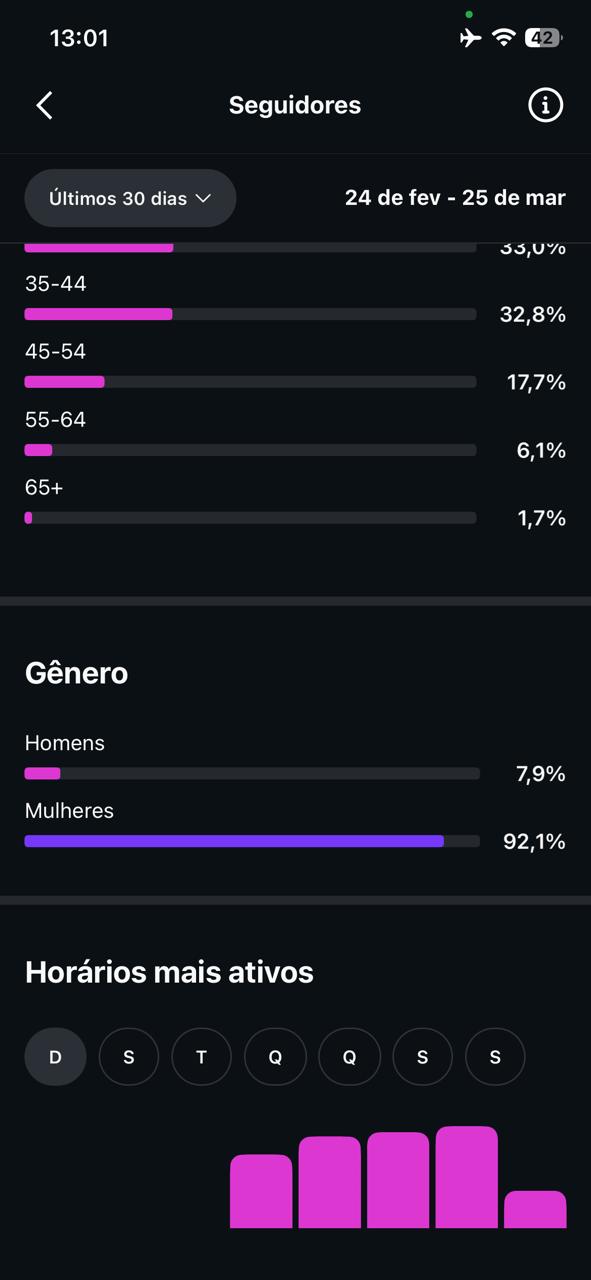Tap the Horários mais ativos heading
The image size is (591, 1280).
point(169,971)
